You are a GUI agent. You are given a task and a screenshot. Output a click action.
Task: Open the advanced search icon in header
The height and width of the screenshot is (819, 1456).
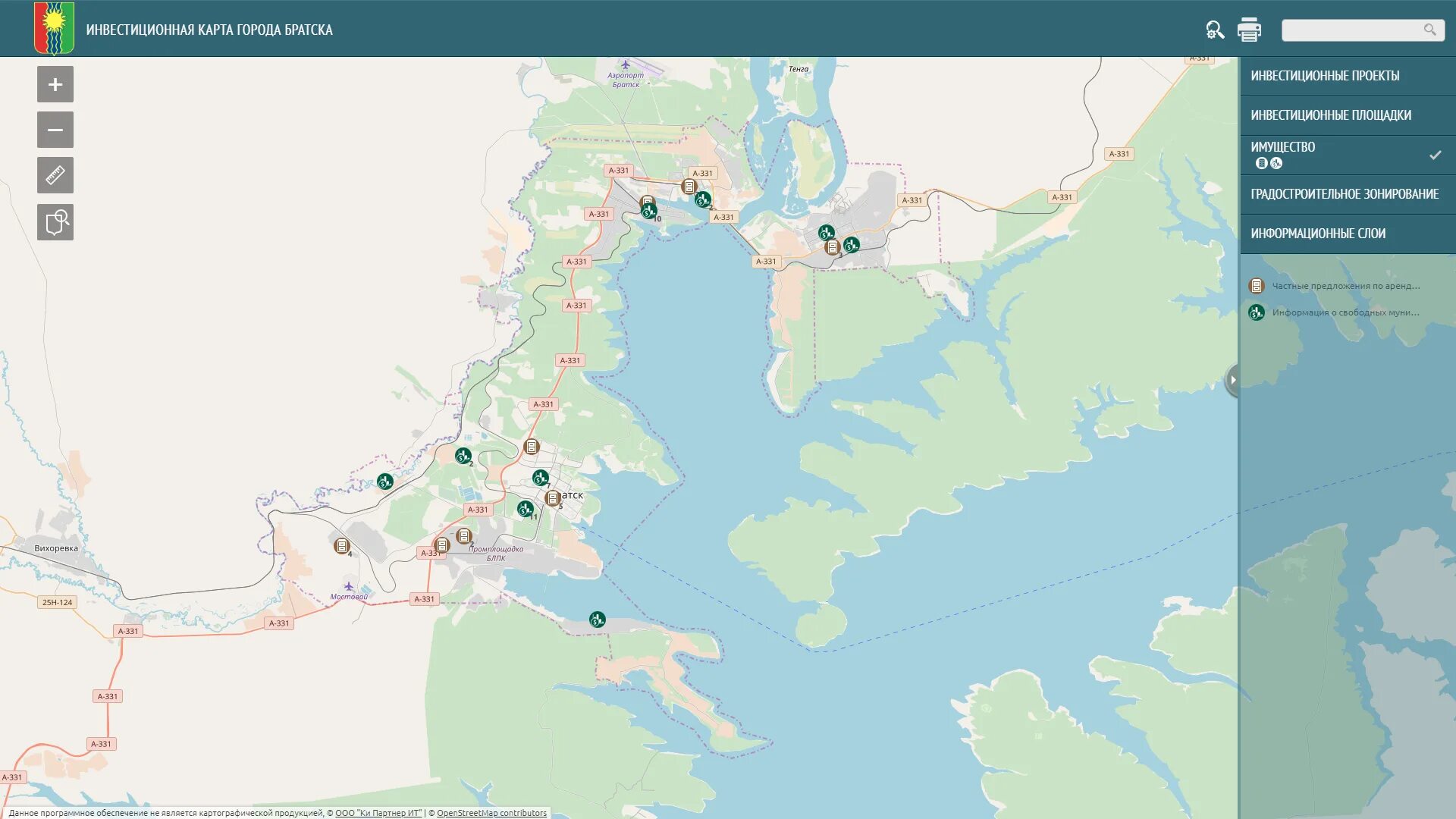[x=1215, y=30]
